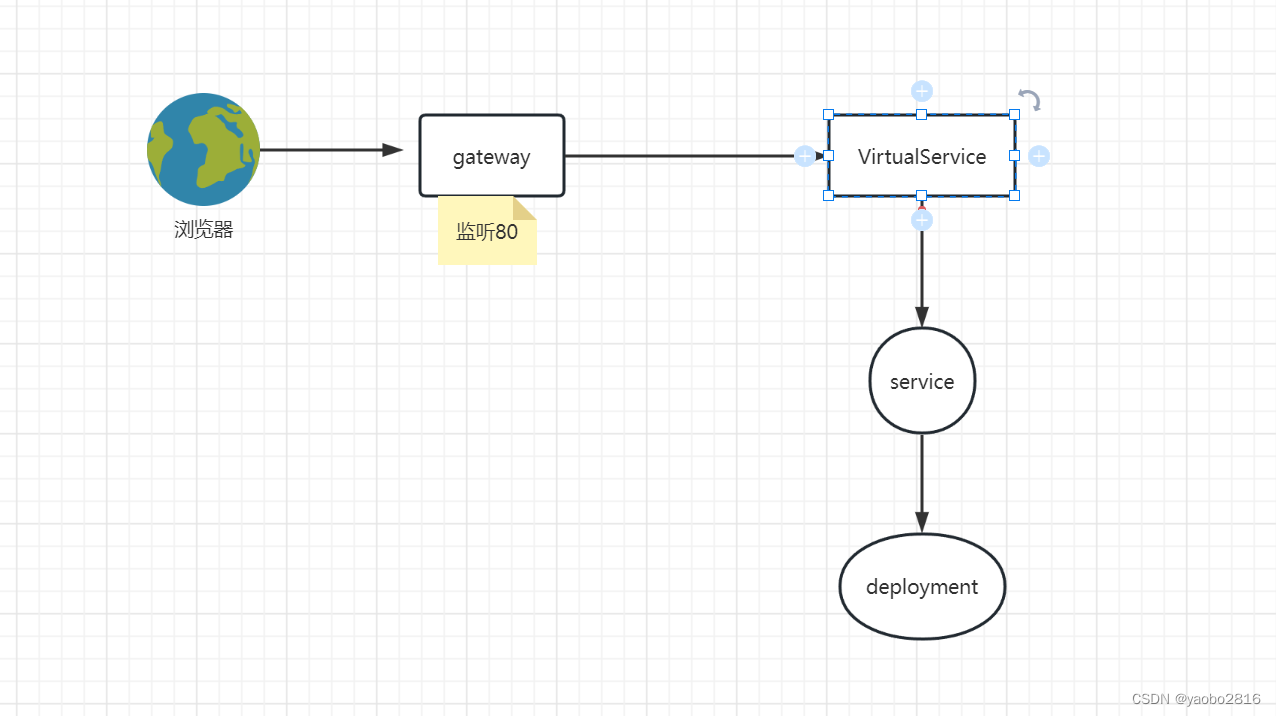The height and width of the screenshot is (716, 1276).
Task: Click the blue plus arrow above VirtualService
Action: (921, 90)
